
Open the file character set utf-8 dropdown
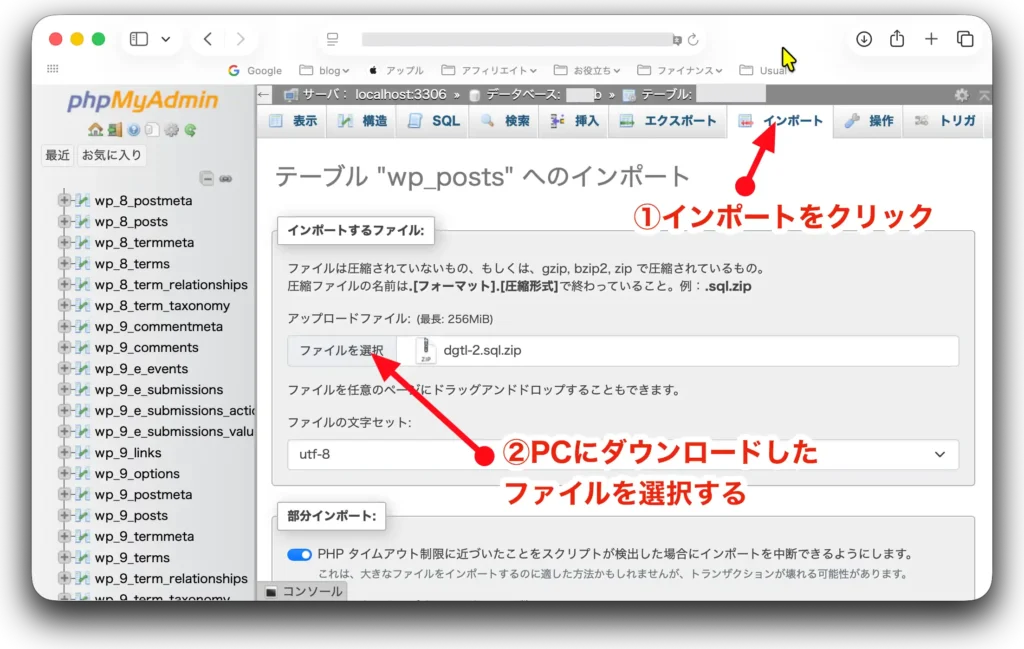click(622, 454)
